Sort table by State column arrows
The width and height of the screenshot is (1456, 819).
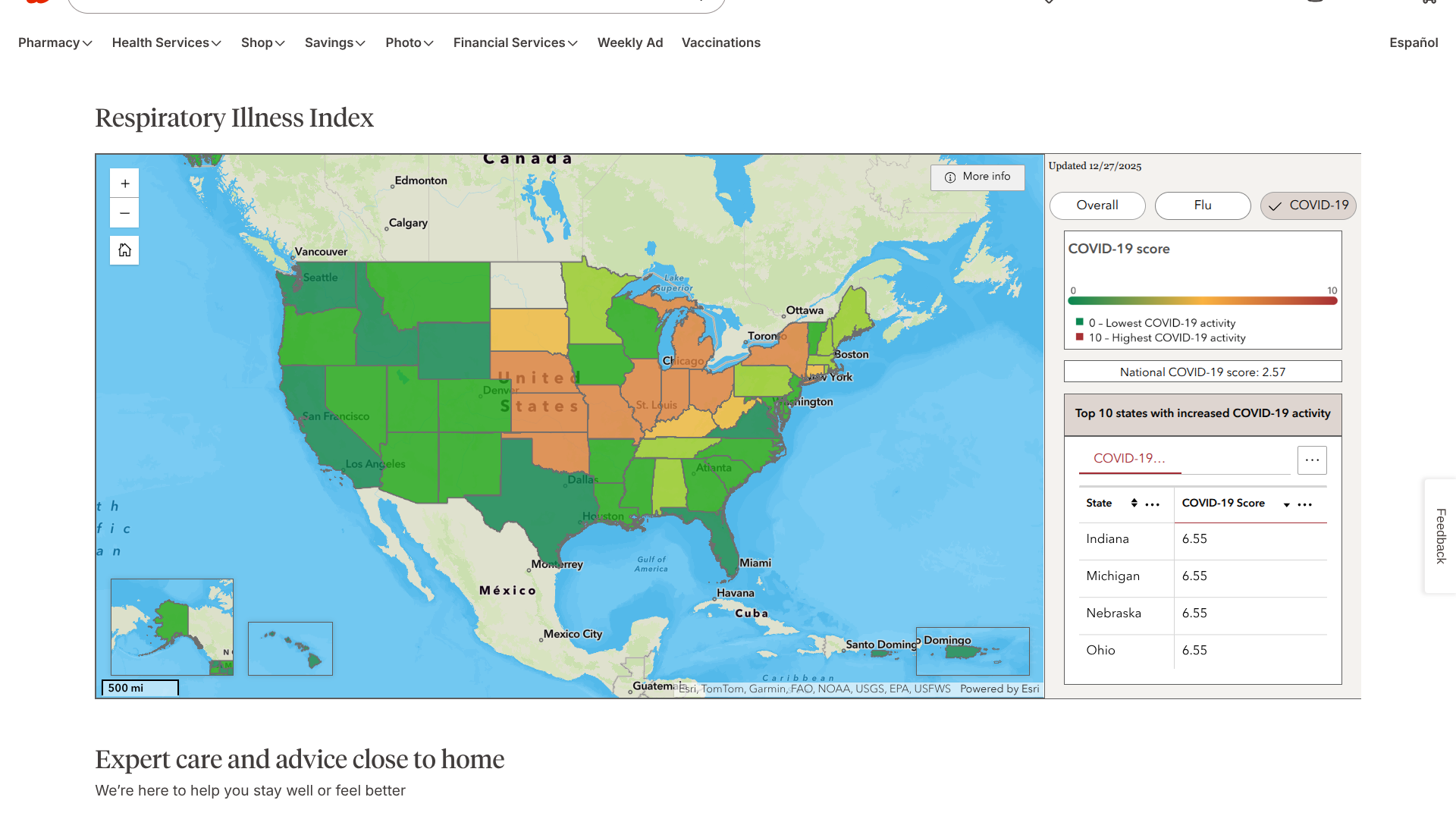pos(1134,503)
